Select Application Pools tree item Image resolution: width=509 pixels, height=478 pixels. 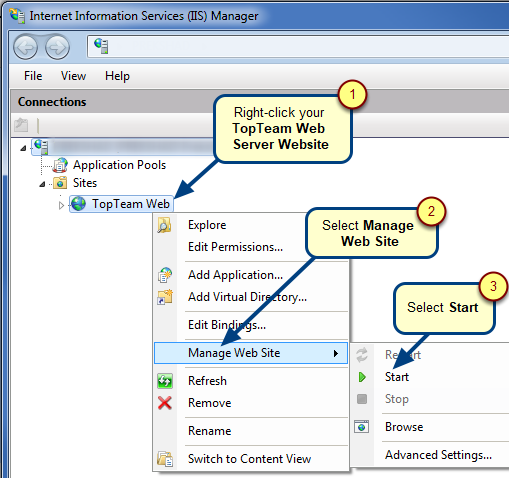click(x=119, y=165)
